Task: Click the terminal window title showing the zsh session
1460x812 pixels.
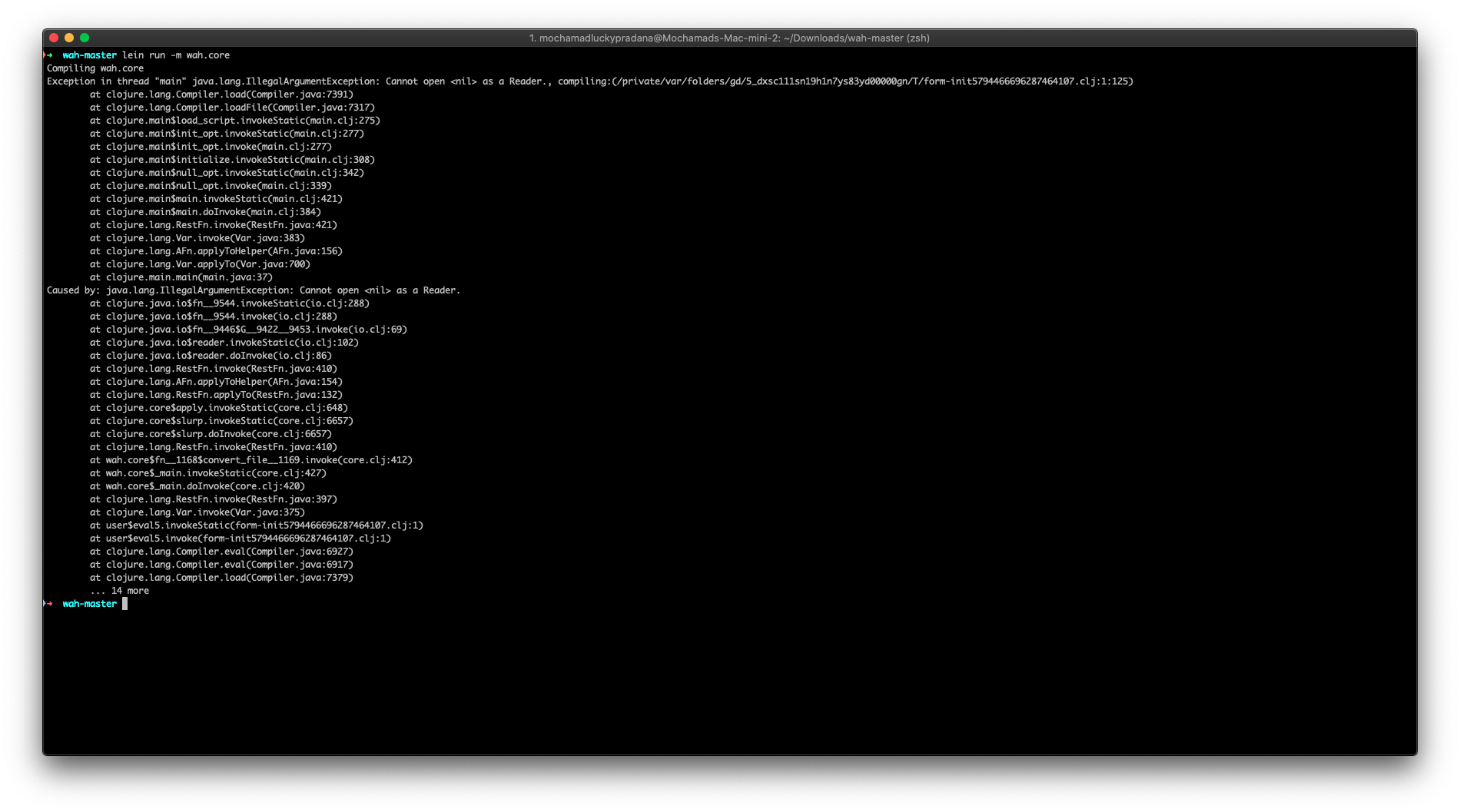Action: (728, 36)
